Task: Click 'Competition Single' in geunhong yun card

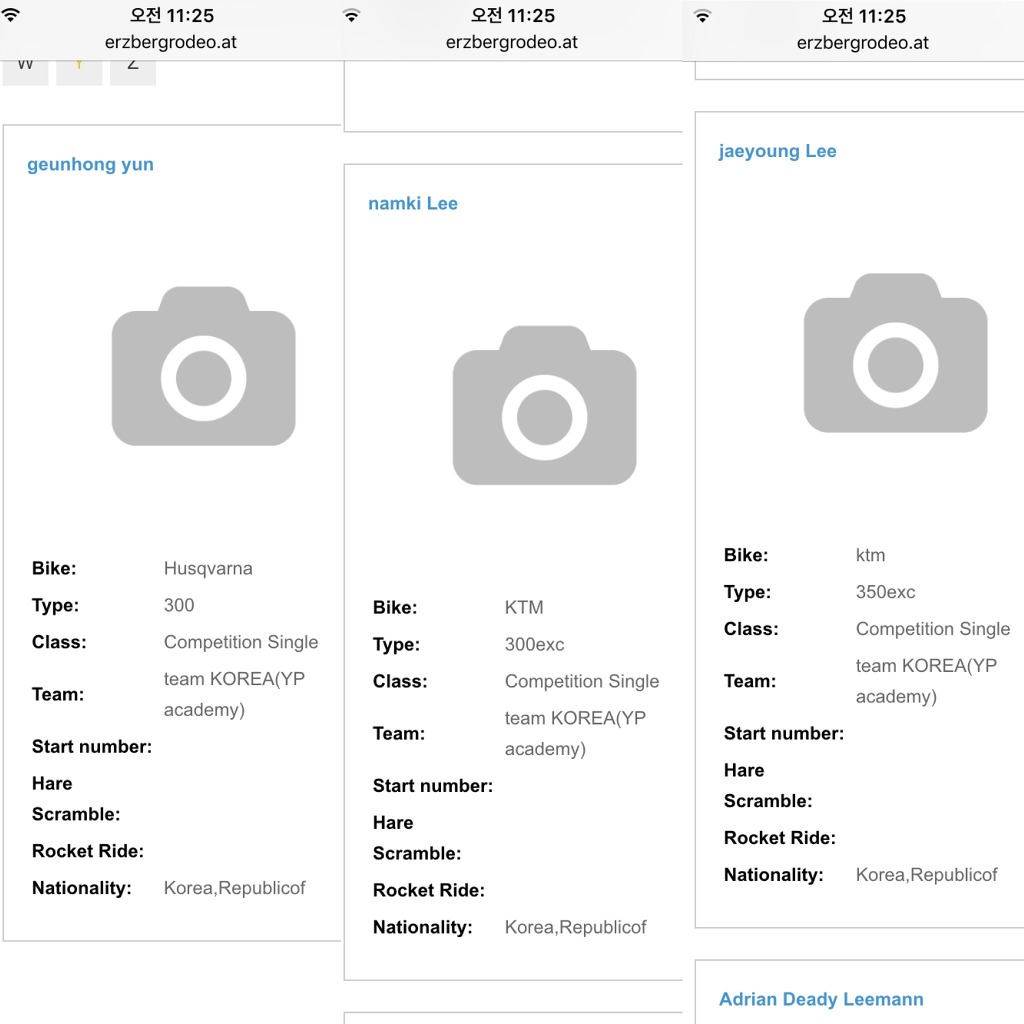Action: point(241,643)
